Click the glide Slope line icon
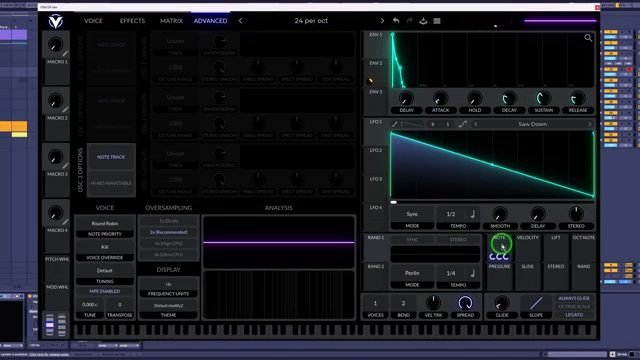640x360 pixels. pos(536,303)
